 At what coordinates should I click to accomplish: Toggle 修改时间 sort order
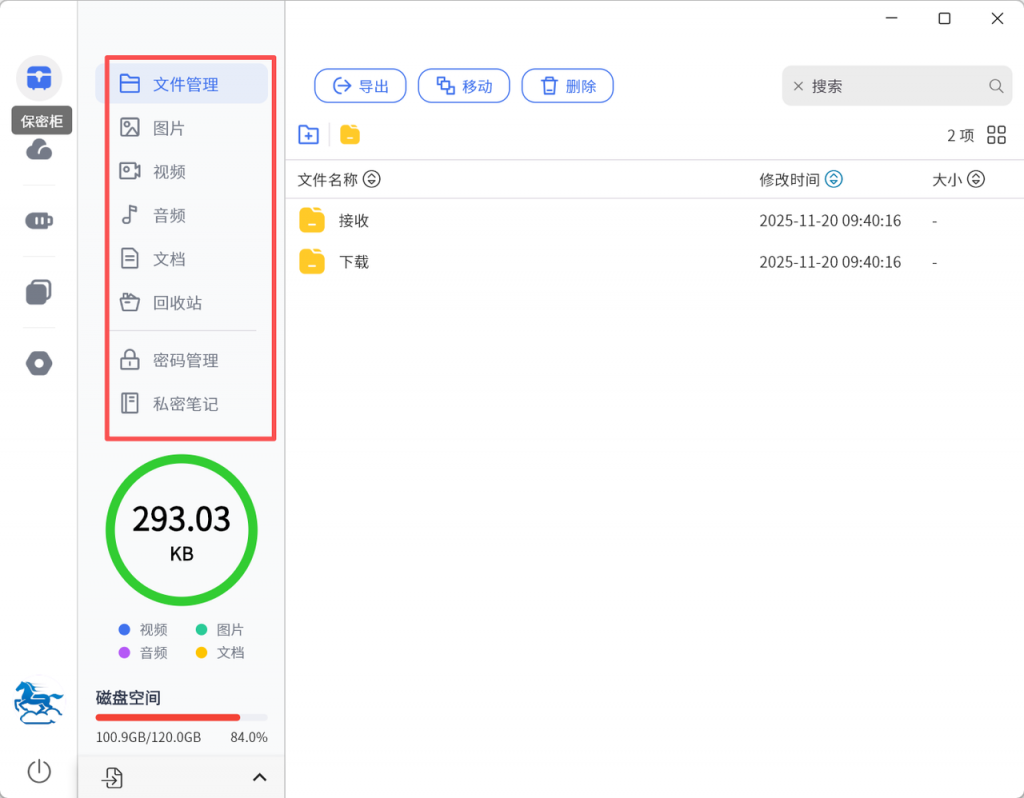point(834,180)
